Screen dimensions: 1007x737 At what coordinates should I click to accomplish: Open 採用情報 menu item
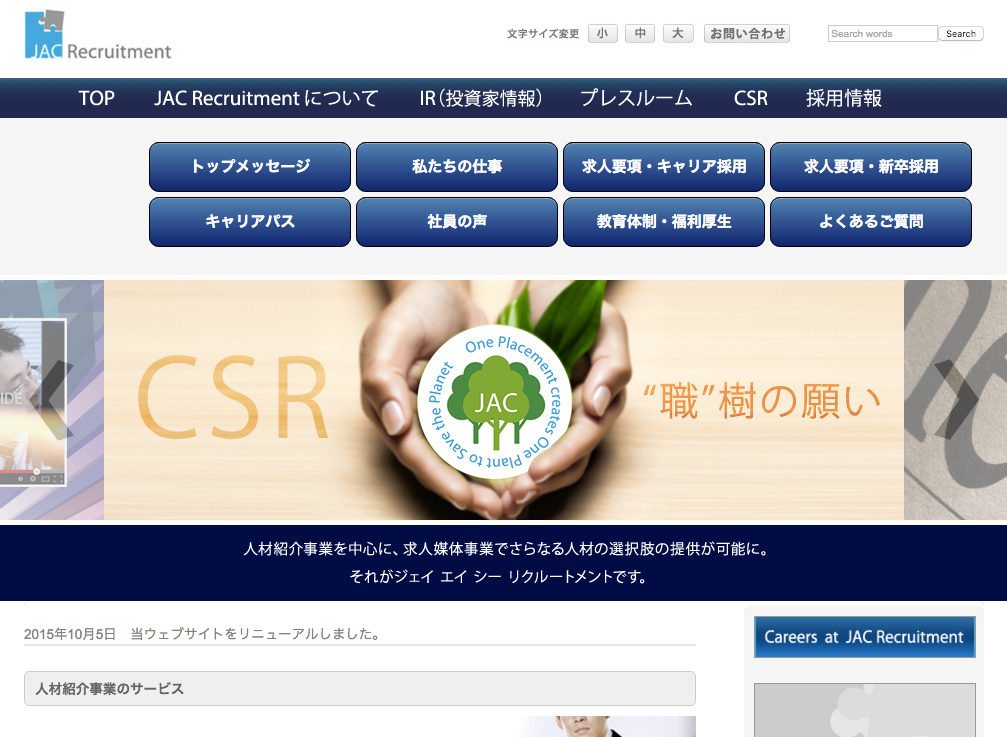[x=844, y=98]
